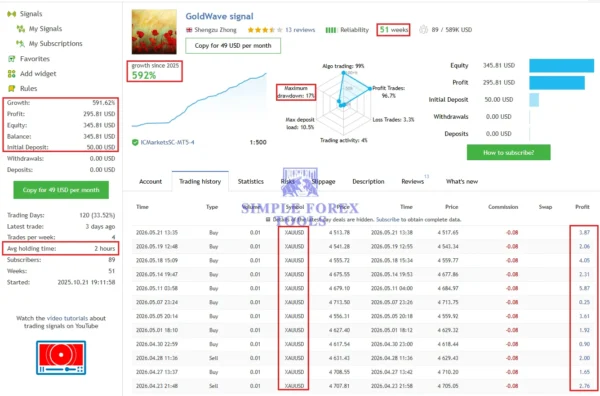
Task: Click the 51 weeks label
Action: (394, 29)
